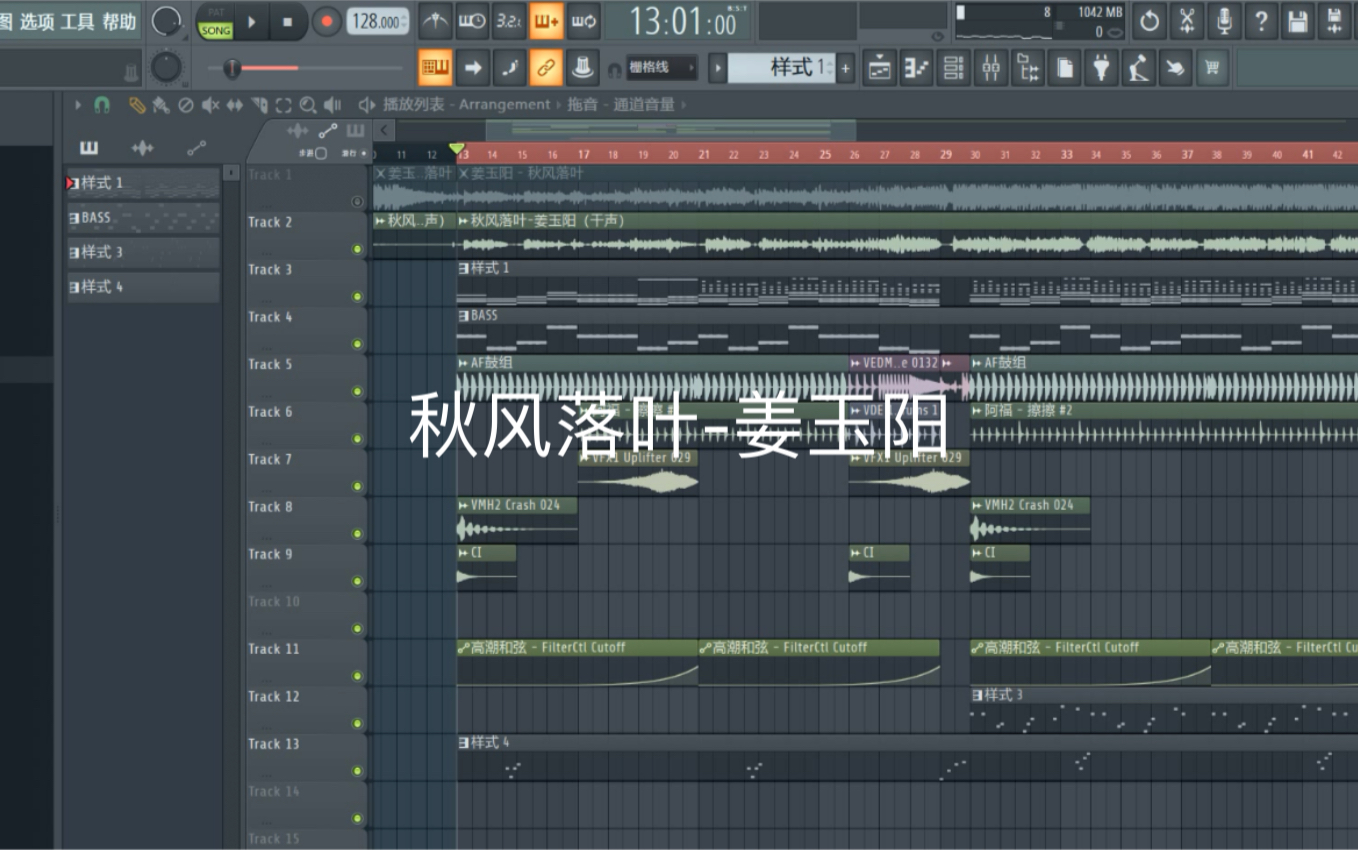Click the record button
This screenshot has width=1358, height=850.
[326, 21]
